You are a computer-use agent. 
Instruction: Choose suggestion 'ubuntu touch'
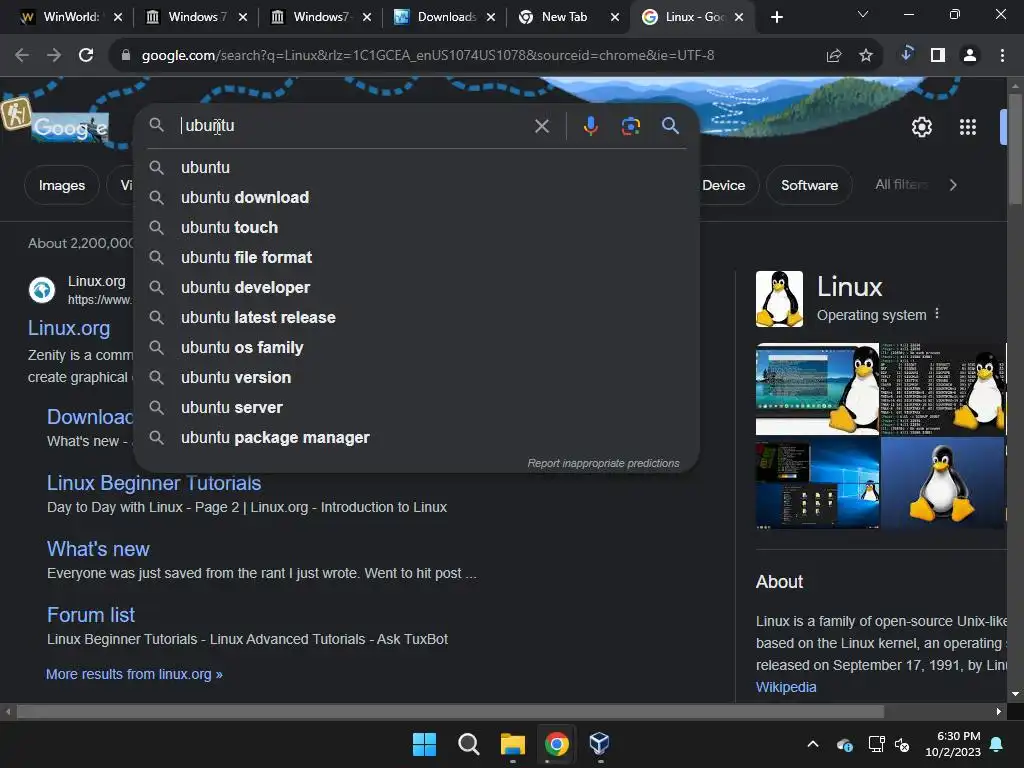[416, 227]
